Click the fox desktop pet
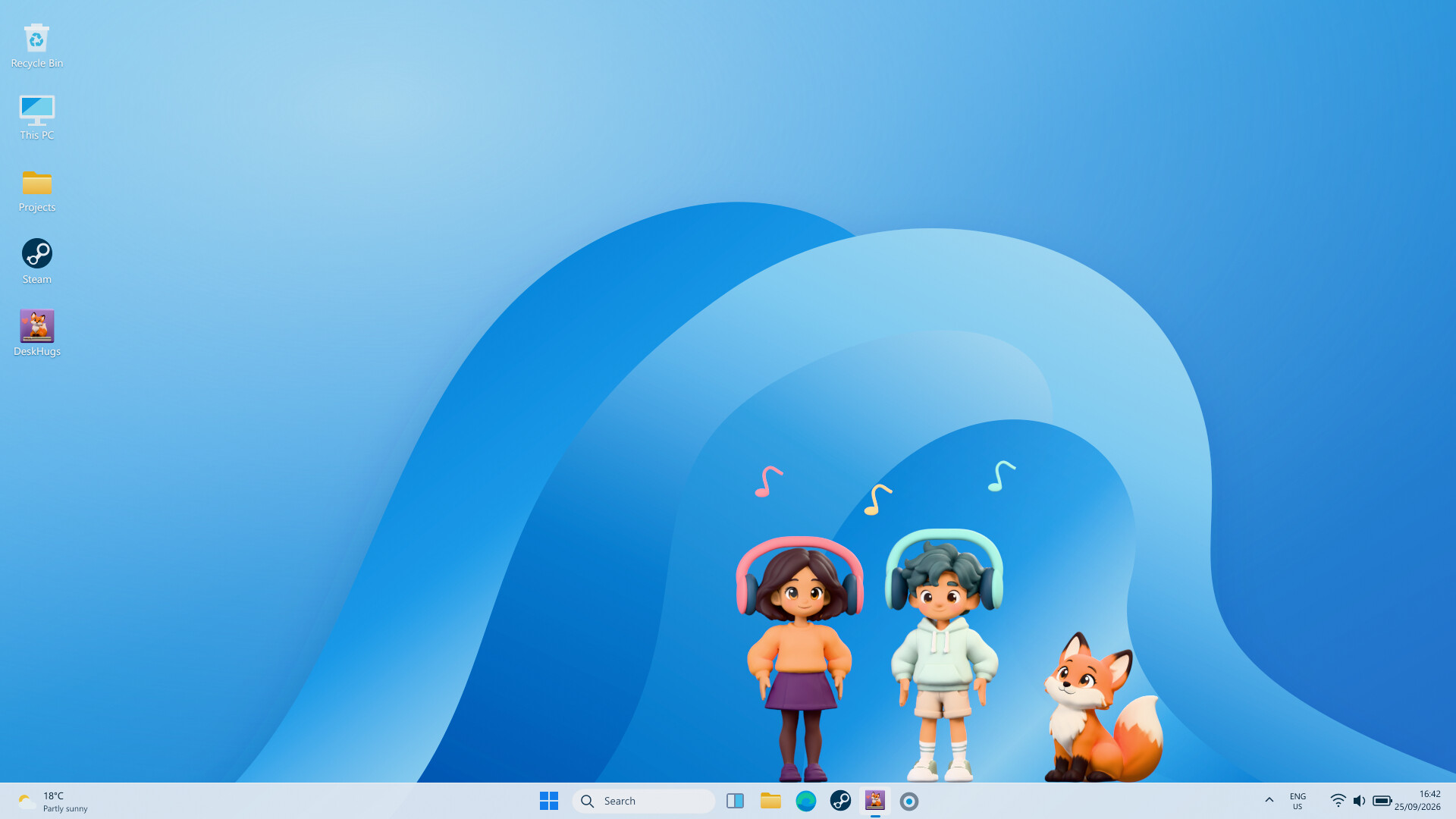Viewport: 1456px width, 819px height. [x=1103, y=708]
